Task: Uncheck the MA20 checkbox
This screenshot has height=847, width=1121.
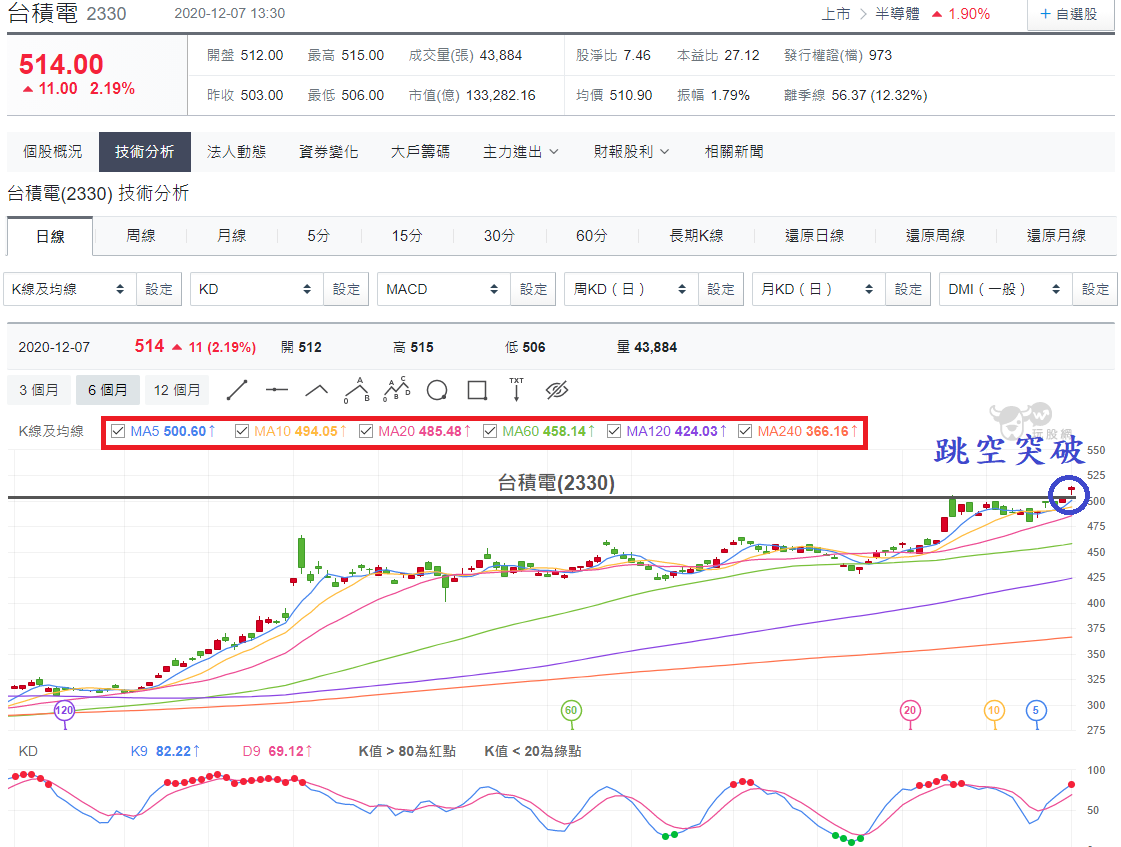Action: point(366,431)
